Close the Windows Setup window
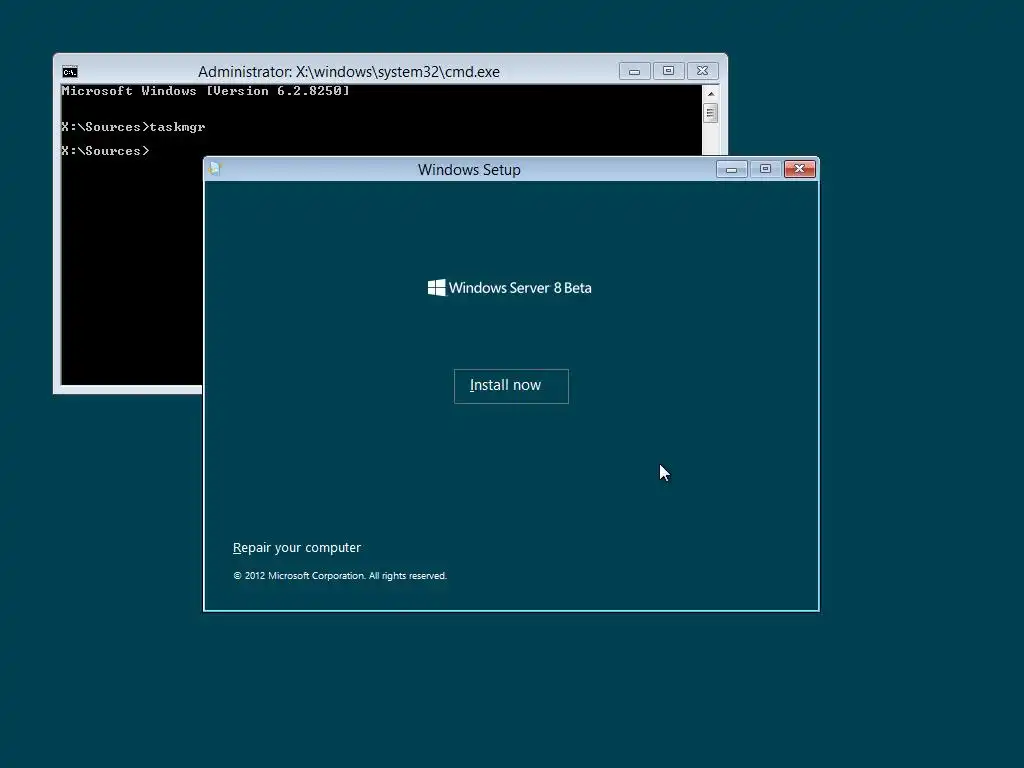1024x768 pixels. (799, 169)
